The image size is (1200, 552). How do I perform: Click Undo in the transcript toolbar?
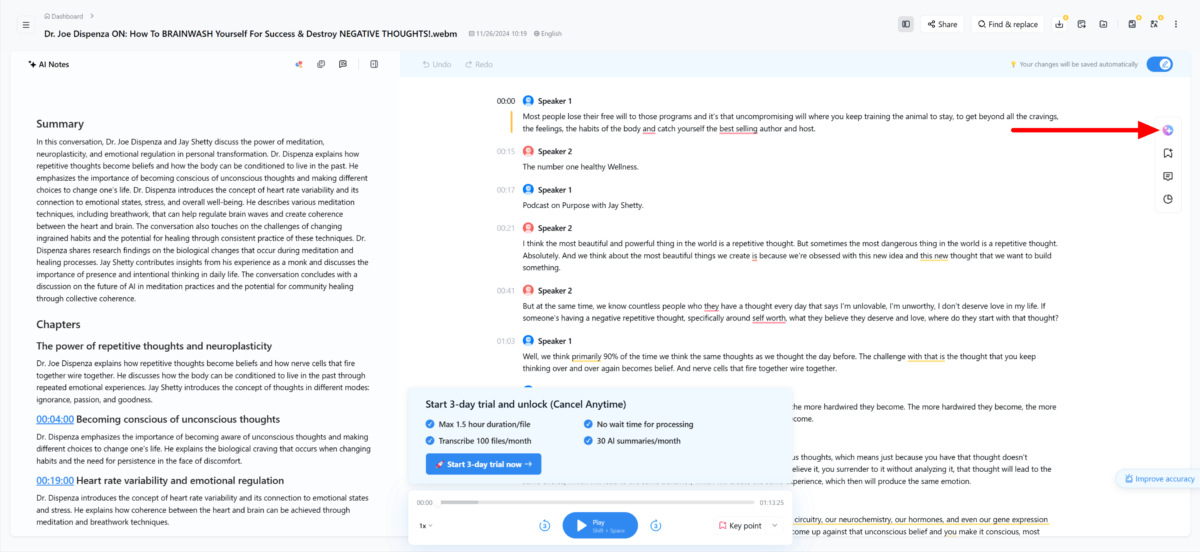(436, 64)
